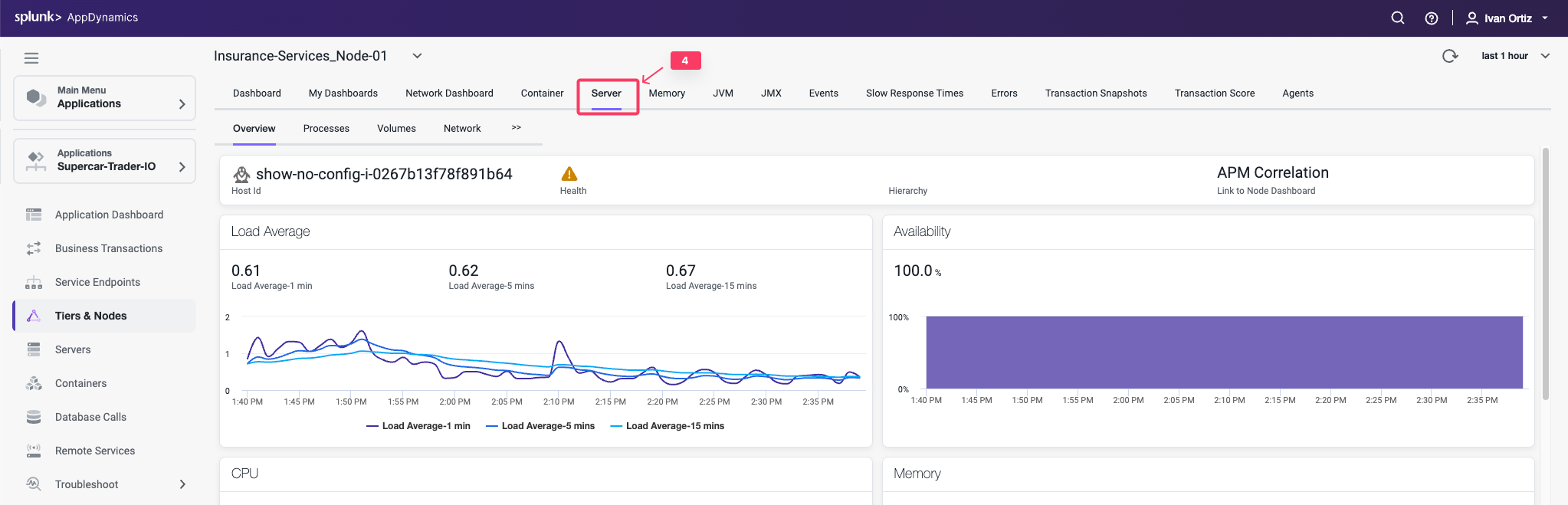Screen dimensions: 1568x505
Task: Open Service Endpoints page
Action: [97, 282]
